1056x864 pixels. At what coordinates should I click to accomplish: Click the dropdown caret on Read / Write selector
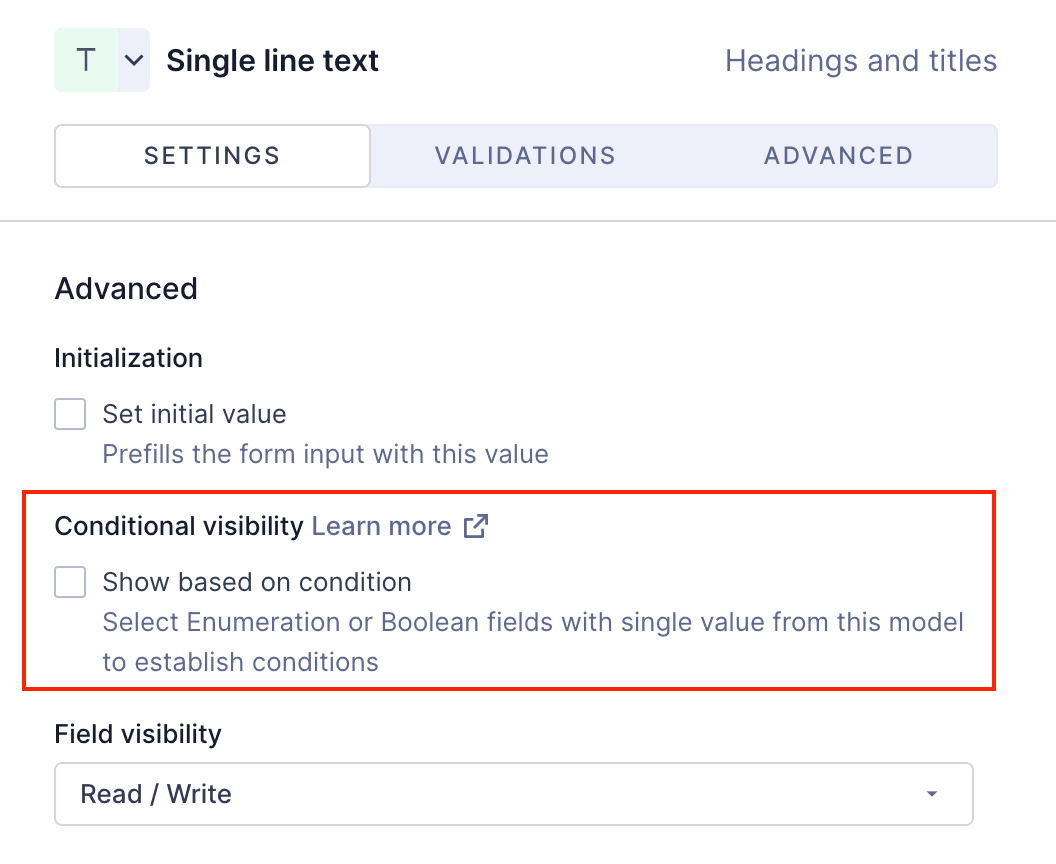tap(931, 793)
